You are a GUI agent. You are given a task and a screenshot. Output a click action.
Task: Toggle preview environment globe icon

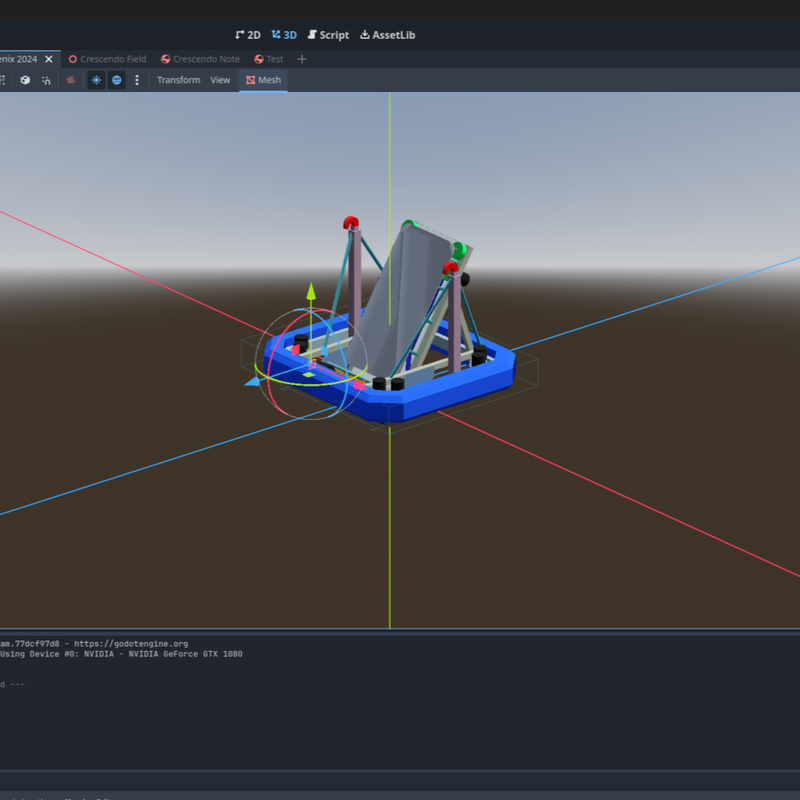tap(117, 80)
